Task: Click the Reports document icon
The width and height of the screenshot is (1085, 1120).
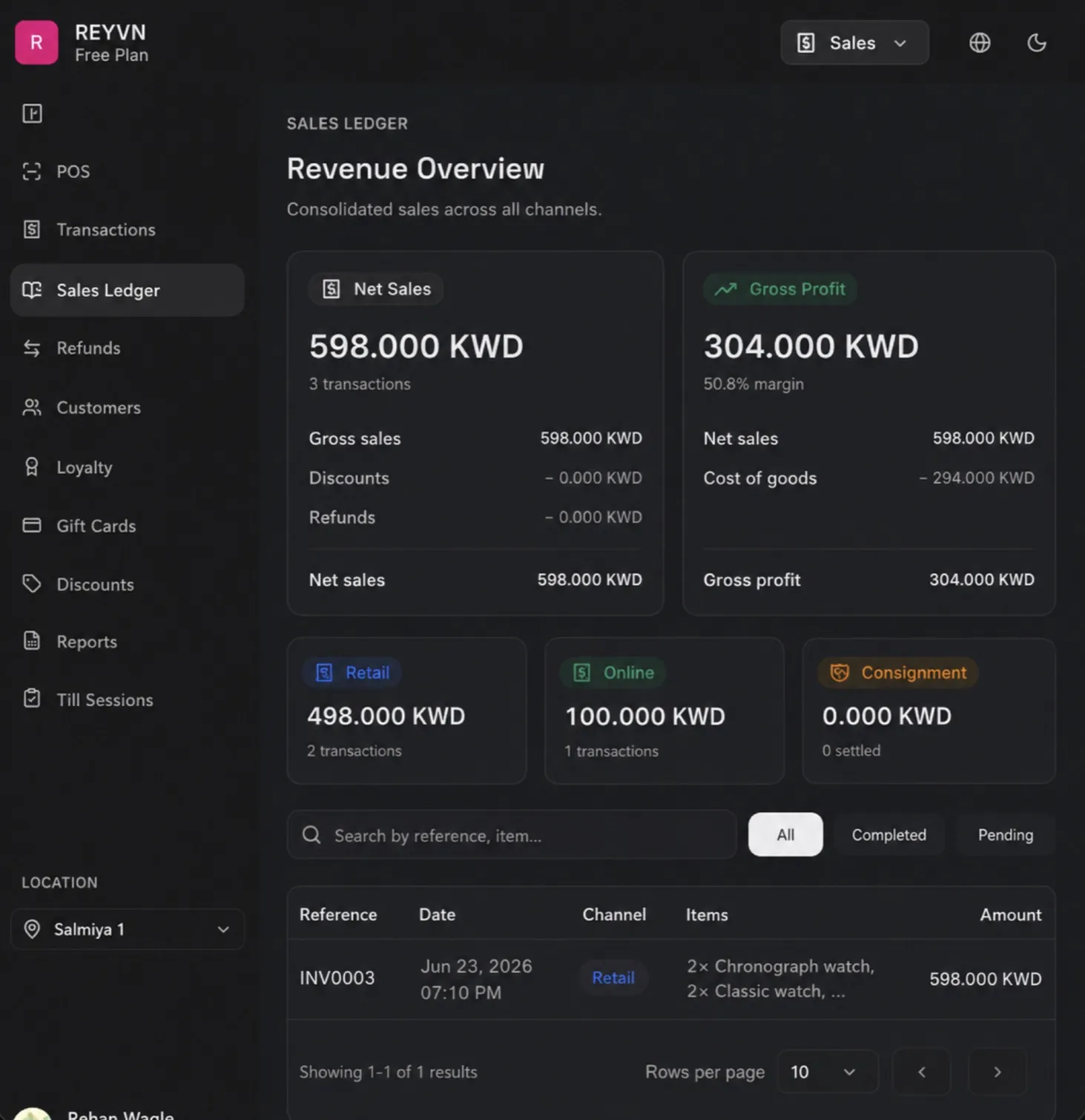Action: [x=31, y=641]
